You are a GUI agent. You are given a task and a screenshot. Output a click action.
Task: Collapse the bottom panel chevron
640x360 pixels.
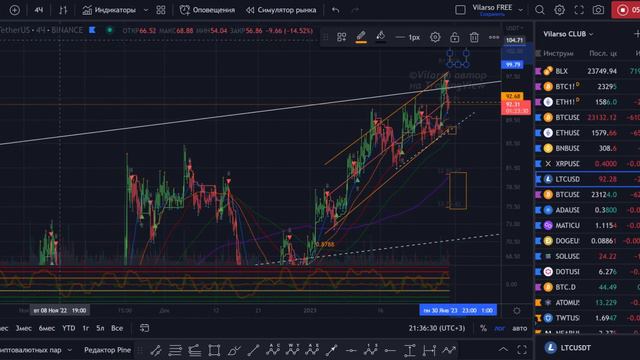click(503, 350)
